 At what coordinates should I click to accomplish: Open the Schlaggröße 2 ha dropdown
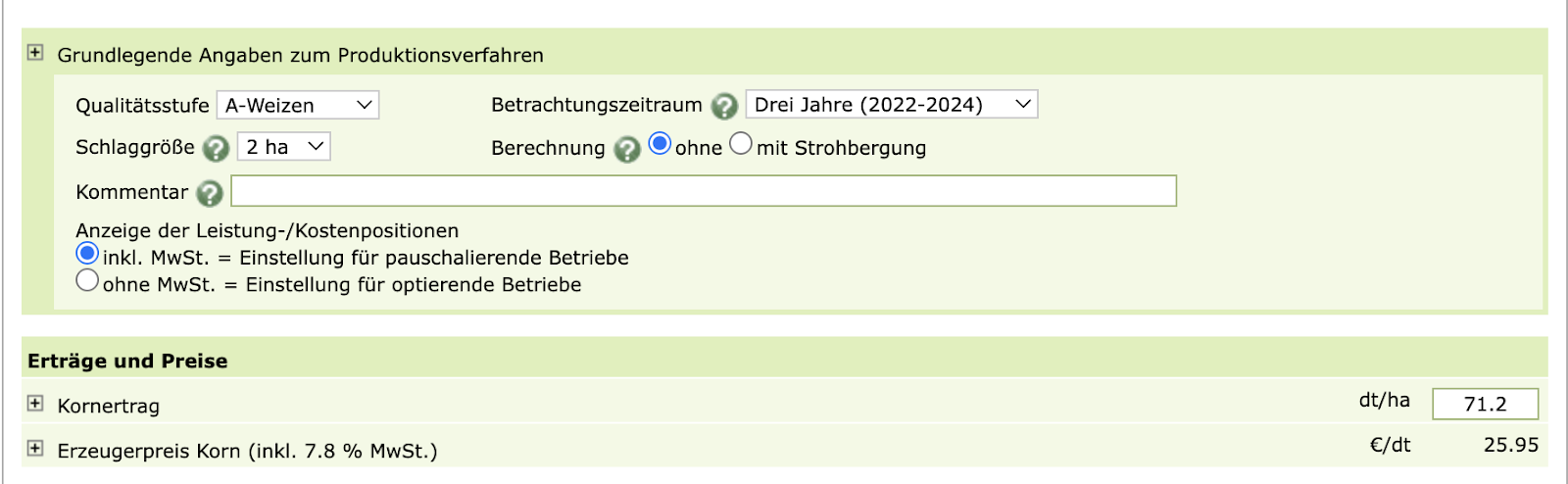point(283,147)
